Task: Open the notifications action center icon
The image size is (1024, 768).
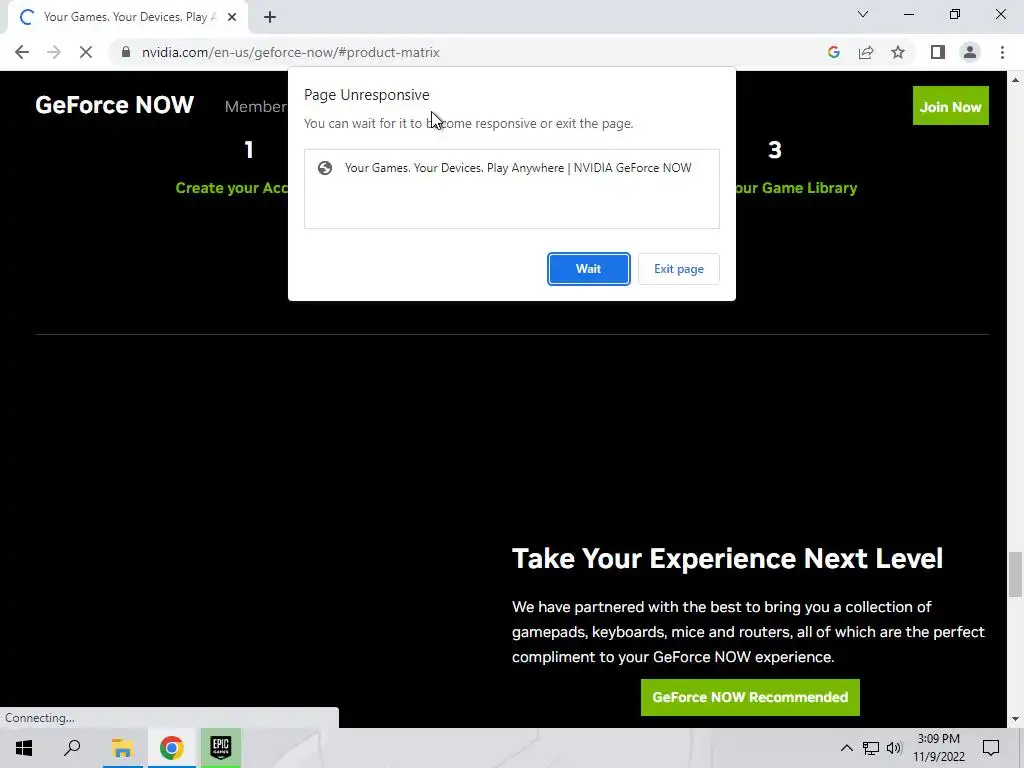Action: pyautogui.click(x=991, y=748)
